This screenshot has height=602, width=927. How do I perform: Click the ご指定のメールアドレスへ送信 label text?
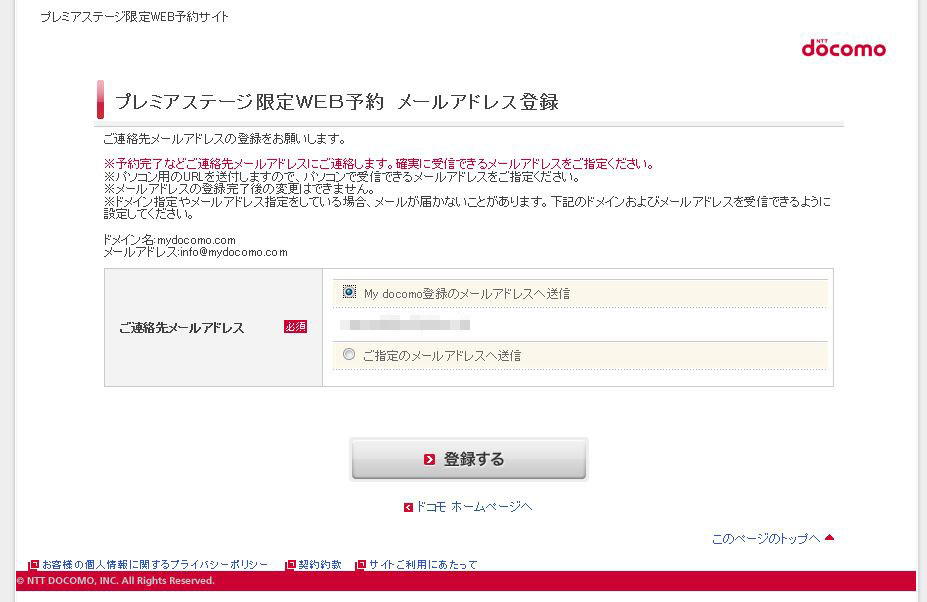[x=441, y=356]
